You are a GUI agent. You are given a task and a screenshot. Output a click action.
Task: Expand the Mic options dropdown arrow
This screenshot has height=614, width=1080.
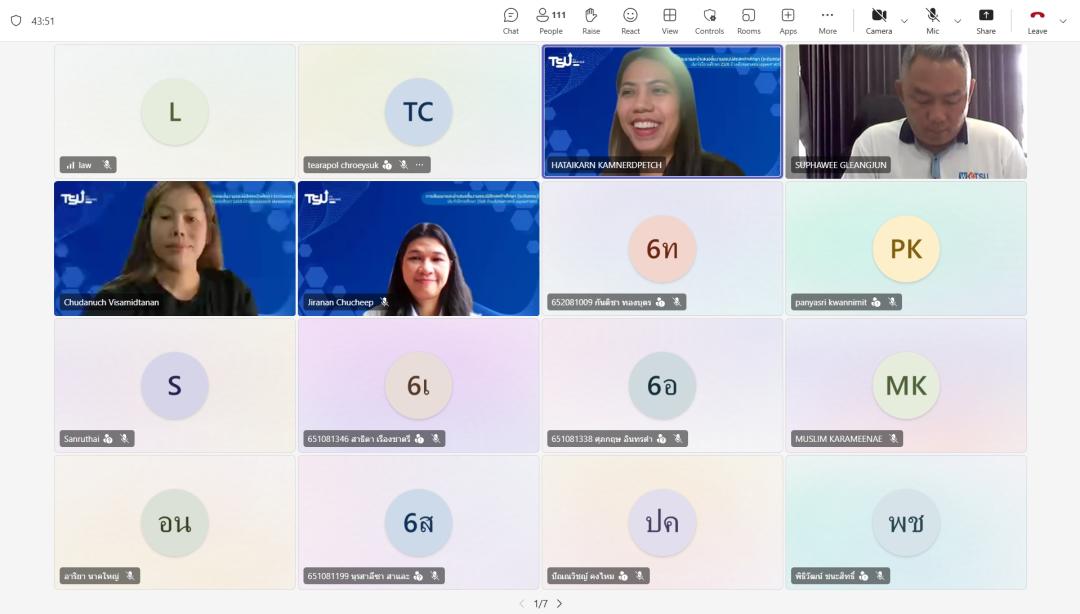(957, 21)
